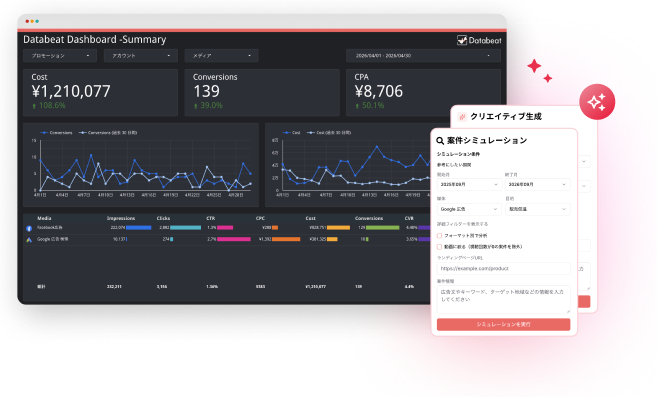Click the Conversions (過去 30 日間) legend entry
Viewport: 657px width, 397px height.
(108, 132)
